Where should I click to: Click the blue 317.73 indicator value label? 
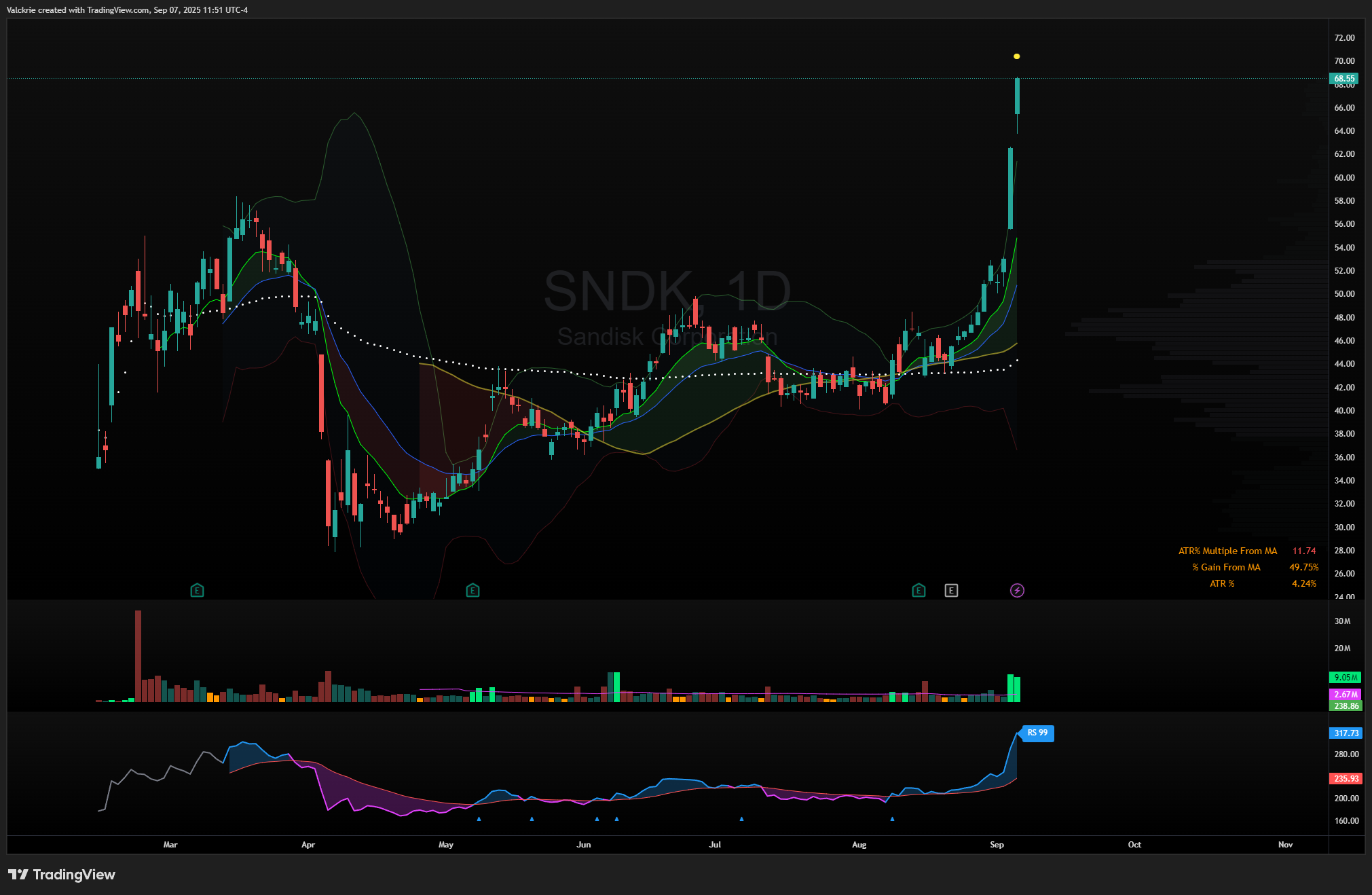tap(1345, 733)
